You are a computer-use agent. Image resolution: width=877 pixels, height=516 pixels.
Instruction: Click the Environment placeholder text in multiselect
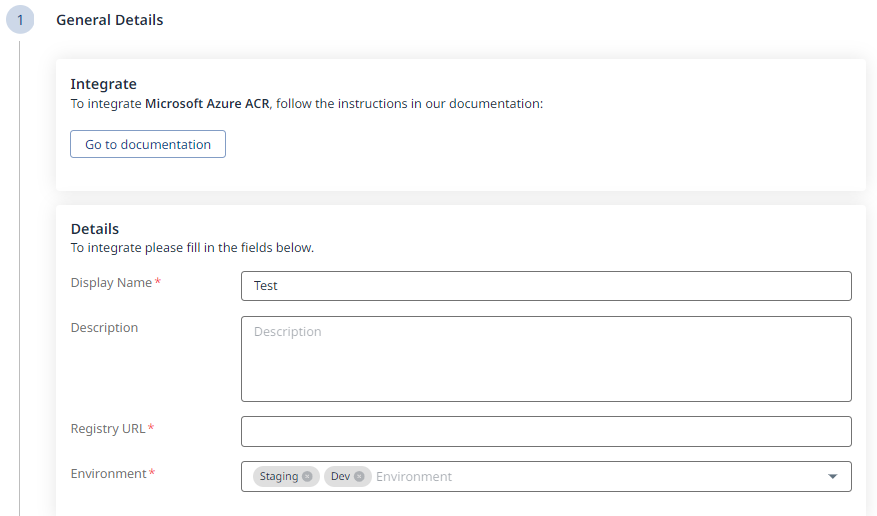[414, 477]
